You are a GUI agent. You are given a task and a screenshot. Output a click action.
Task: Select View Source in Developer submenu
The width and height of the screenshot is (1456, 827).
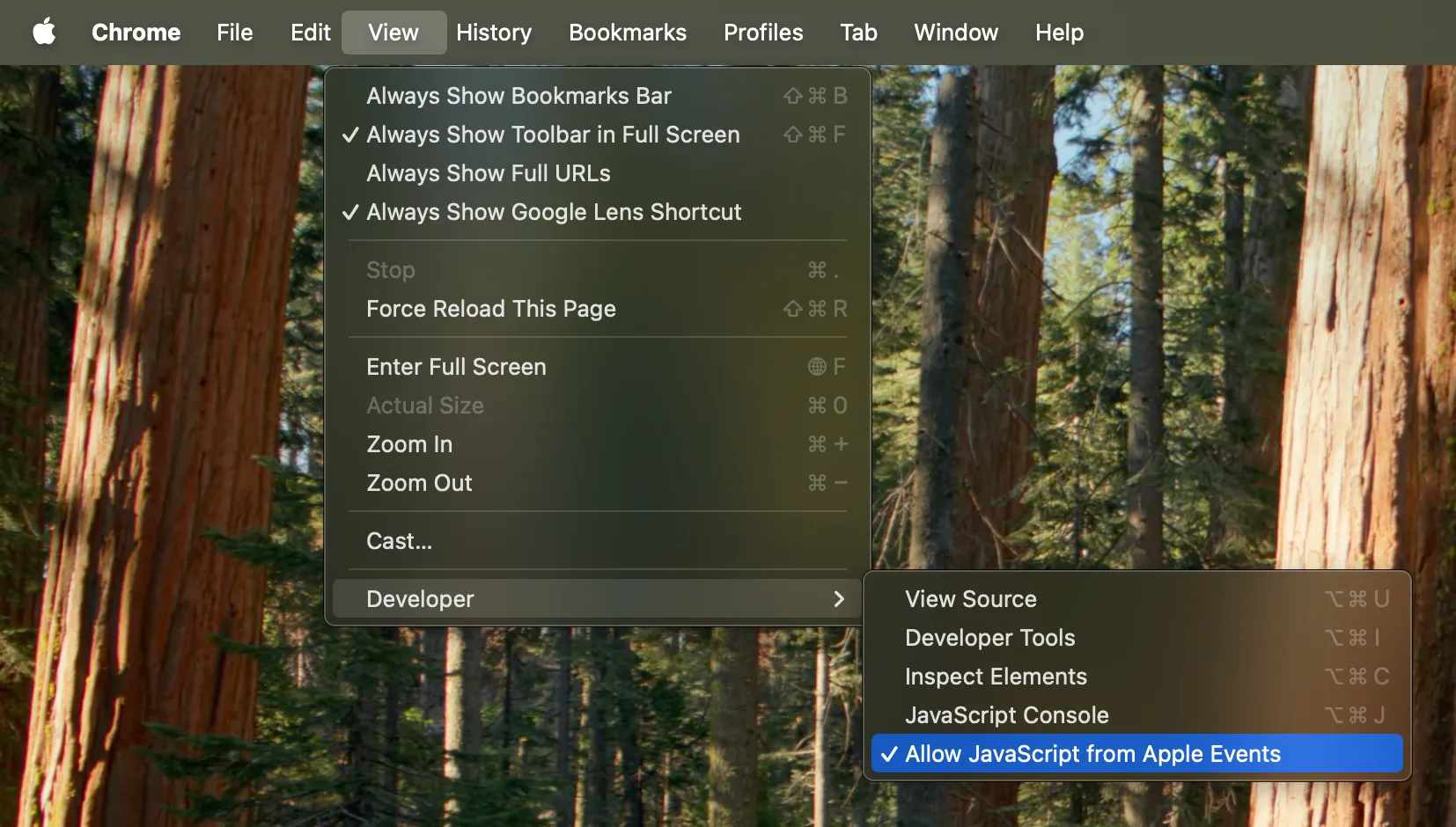970,599
